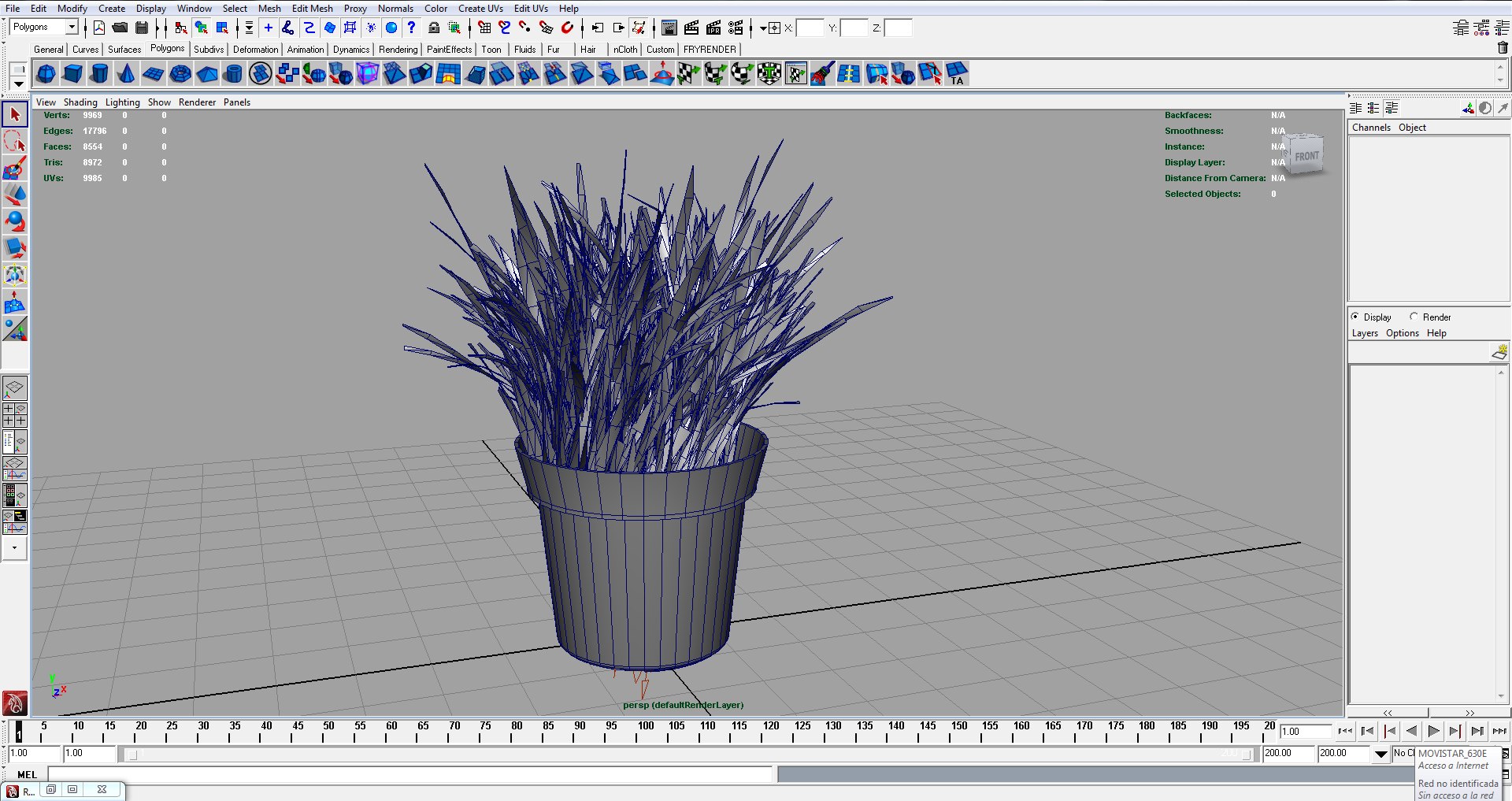Create a polygon pipe from shelf
Viewport: 1512px width, 801px height.
(x=233, y=74)
